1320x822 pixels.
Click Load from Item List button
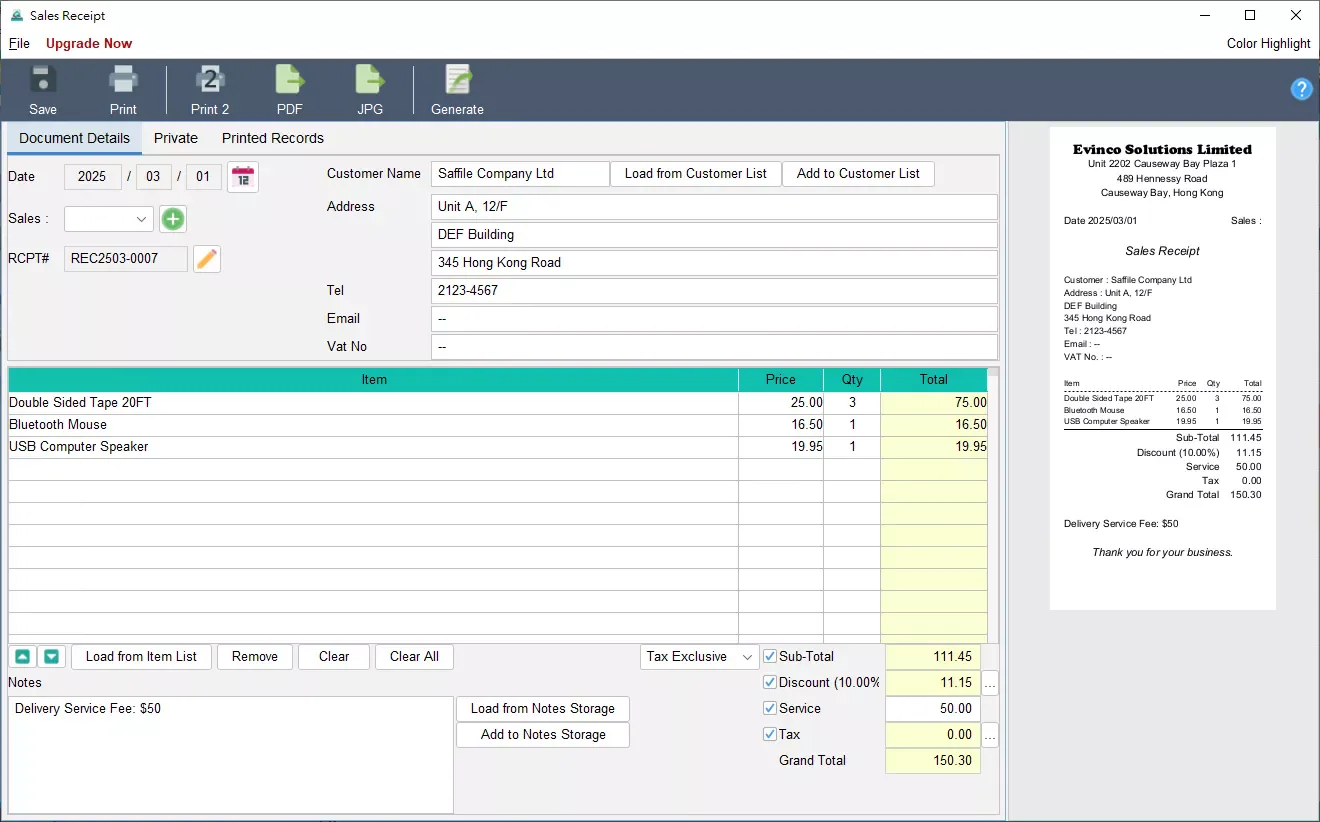[141, 657]
